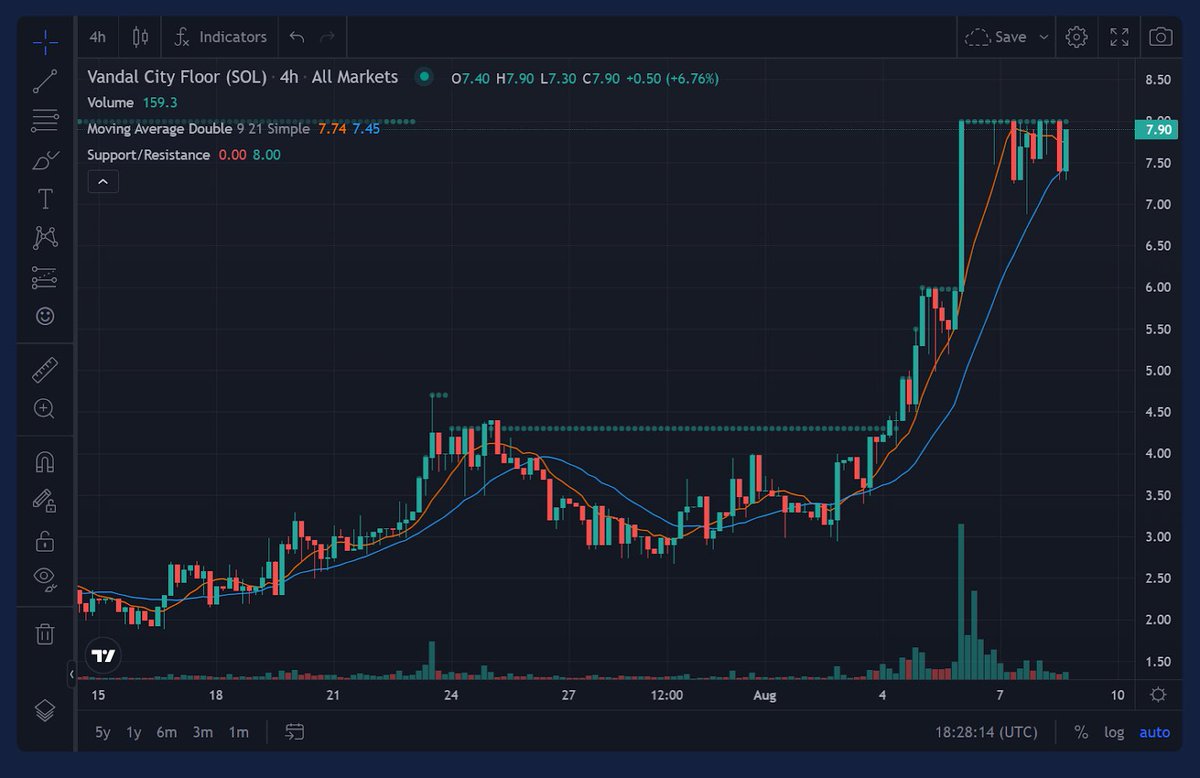Take a chart snapshot with camera icon

(1160, 37)
